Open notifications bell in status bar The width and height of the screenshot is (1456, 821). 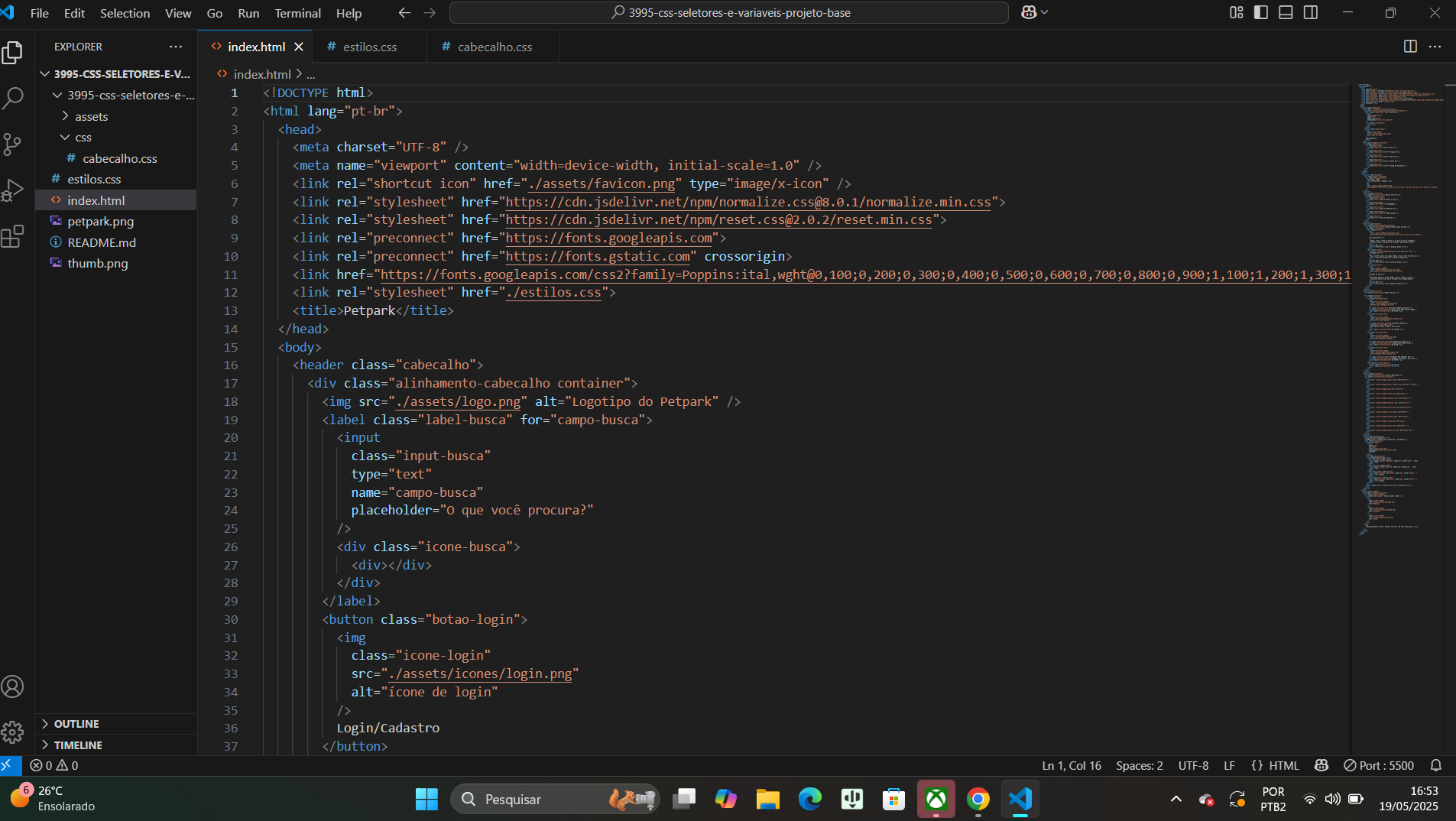pyautogui.click(x=1436, y=765)
